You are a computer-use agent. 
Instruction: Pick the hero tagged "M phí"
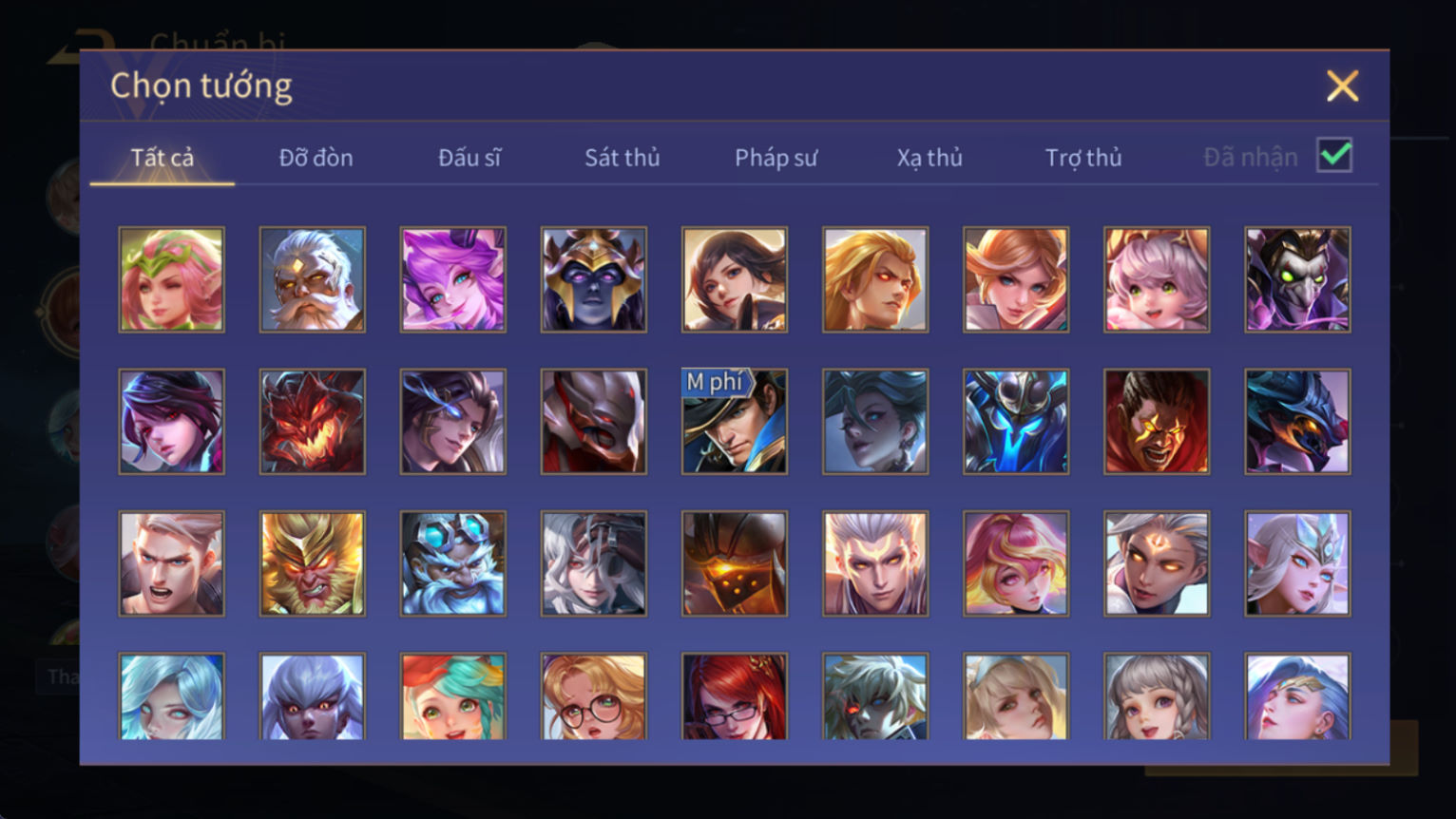click(x=734, y=422)
